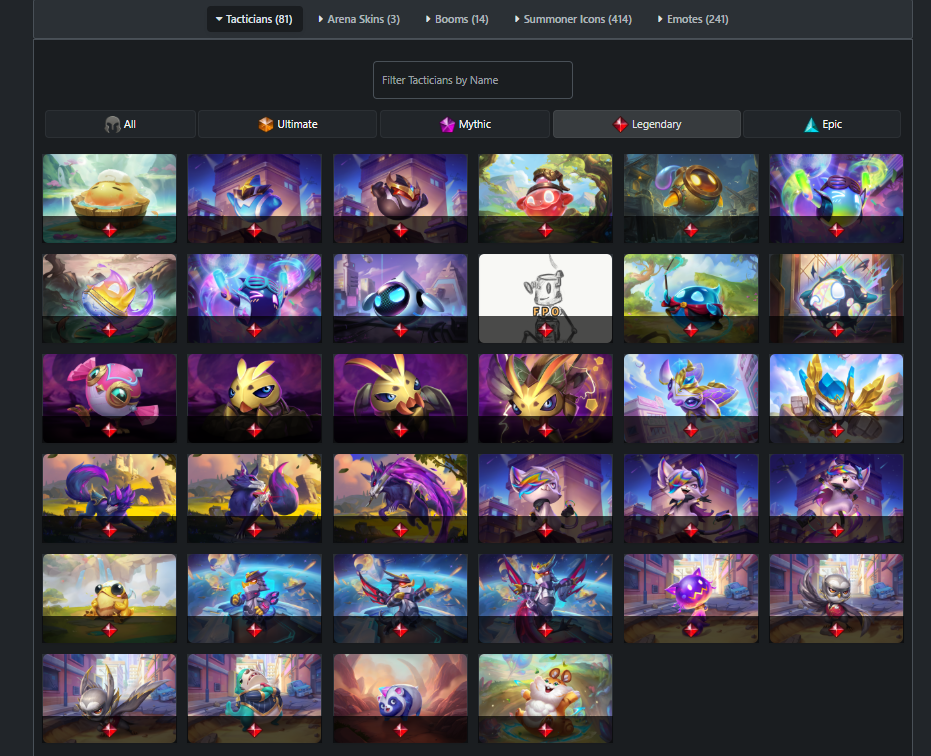
Task: Collapse the Tacticians (81) section
Action: [255, 19]
